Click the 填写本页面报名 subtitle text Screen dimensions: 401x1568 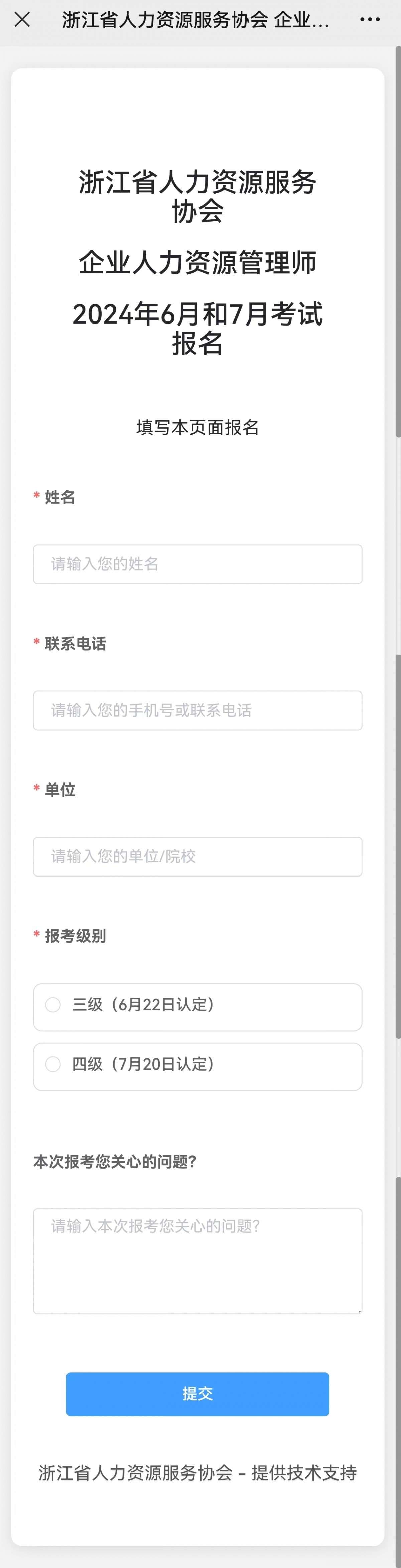coord(197,427)
